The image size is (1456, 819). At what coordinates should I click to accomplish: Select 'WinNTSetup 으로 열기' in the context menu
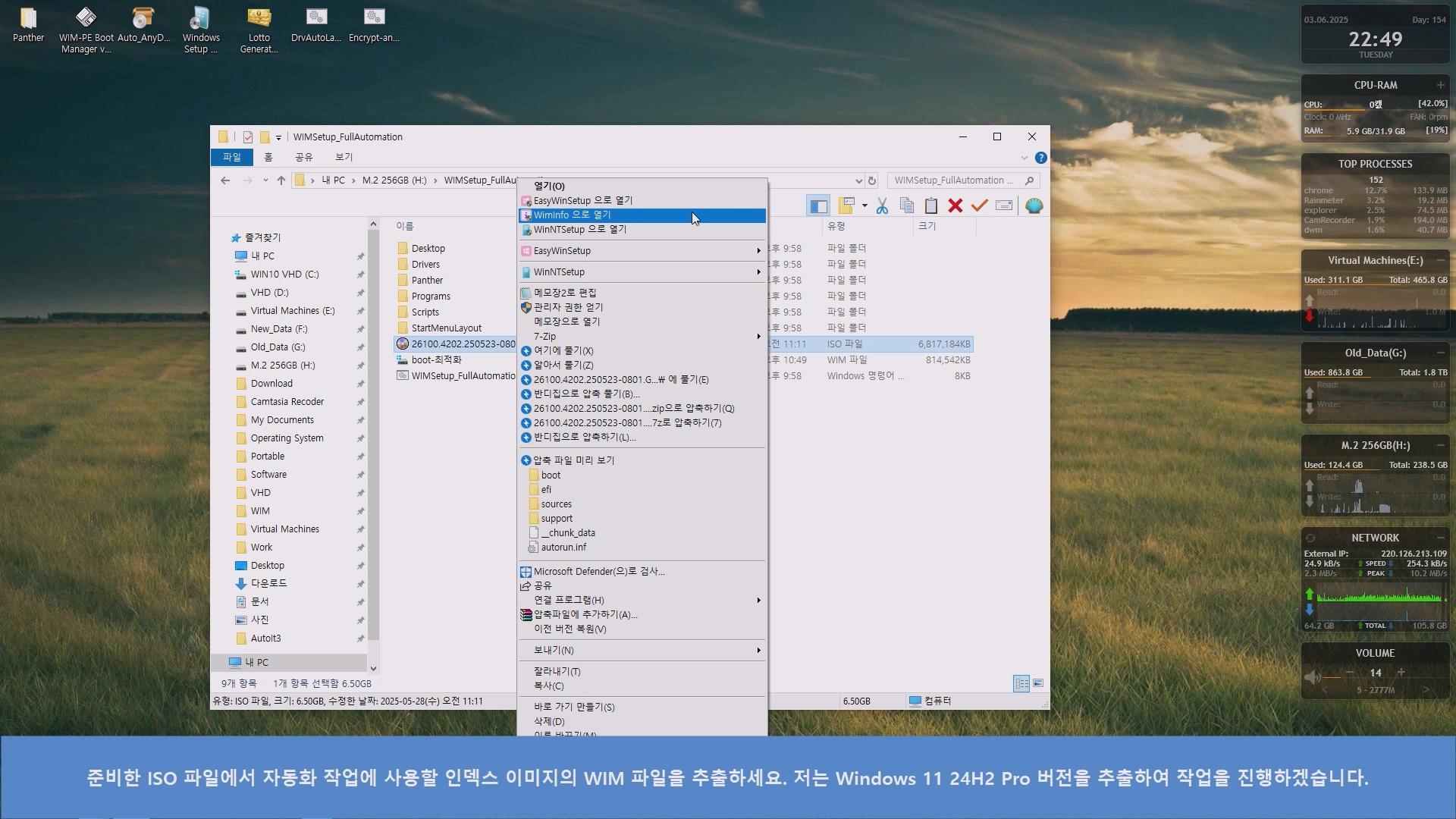pos(580,230)
